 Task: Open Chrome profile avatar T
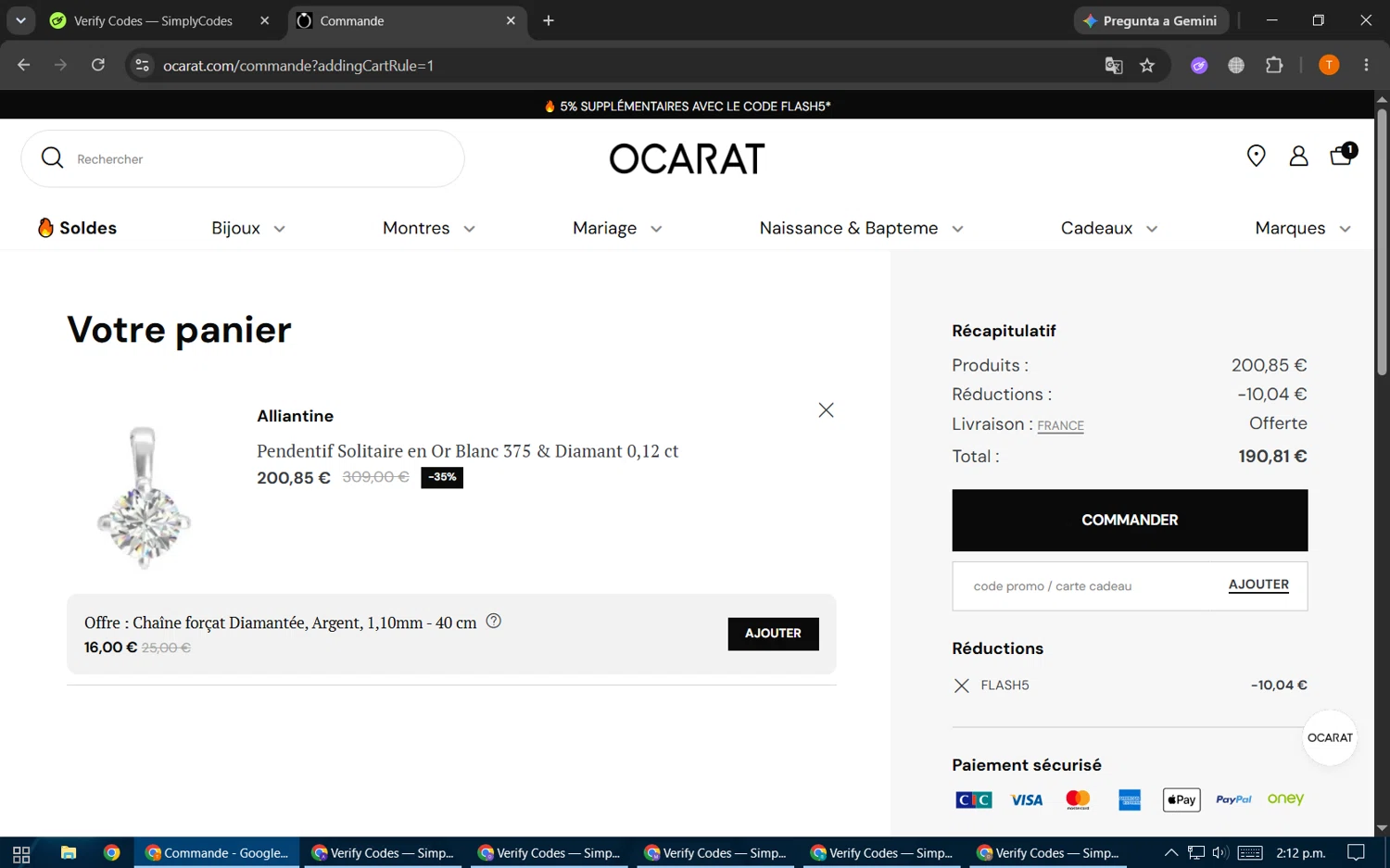1329,65
